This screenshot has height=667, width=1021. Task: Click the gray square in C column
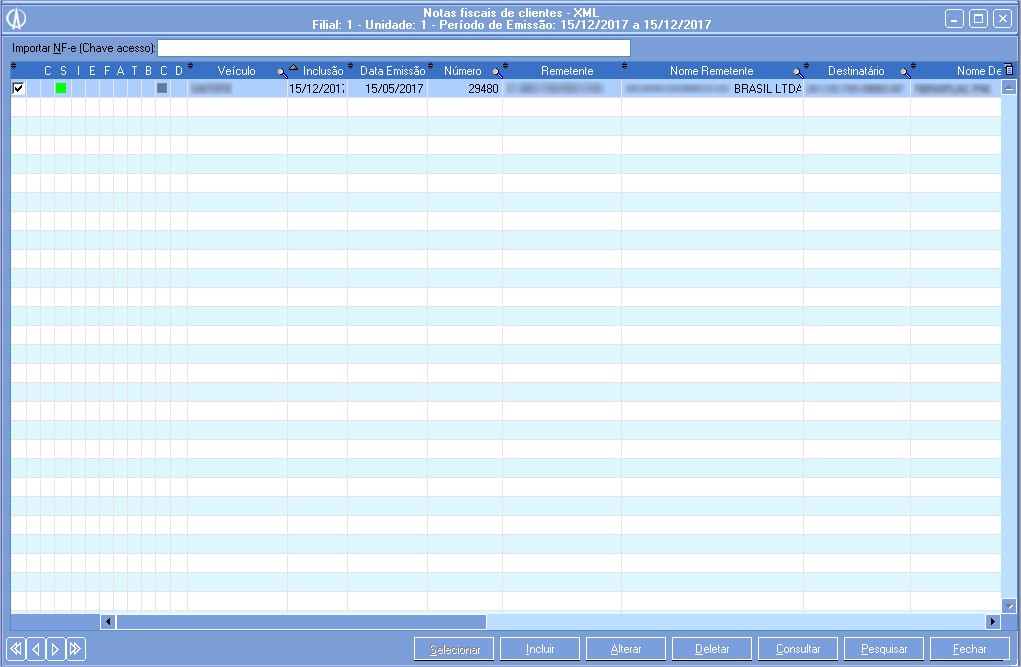[x=162, y=89]
